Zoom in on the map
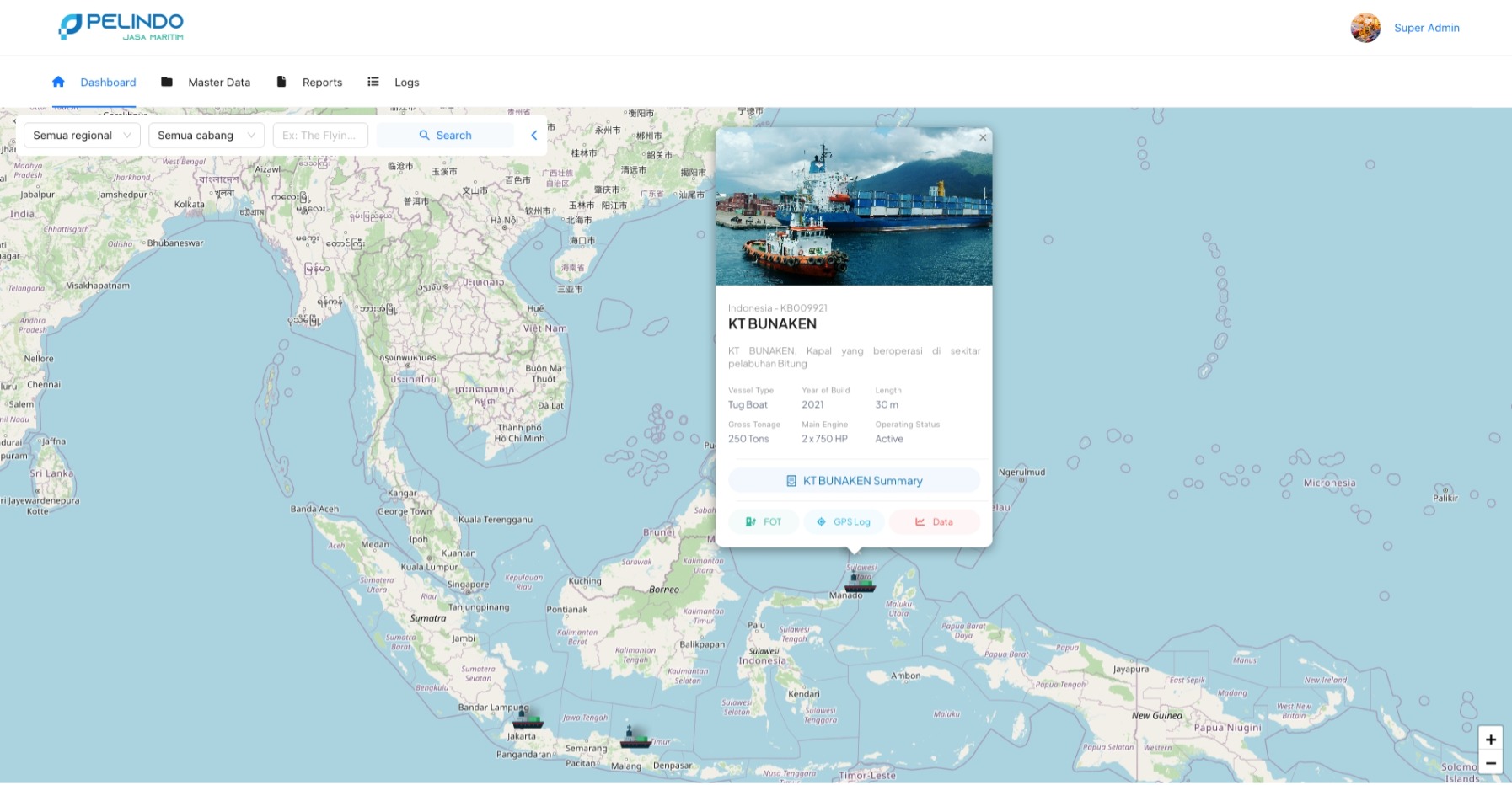 pyautogui.click(x=1490, y=740)
